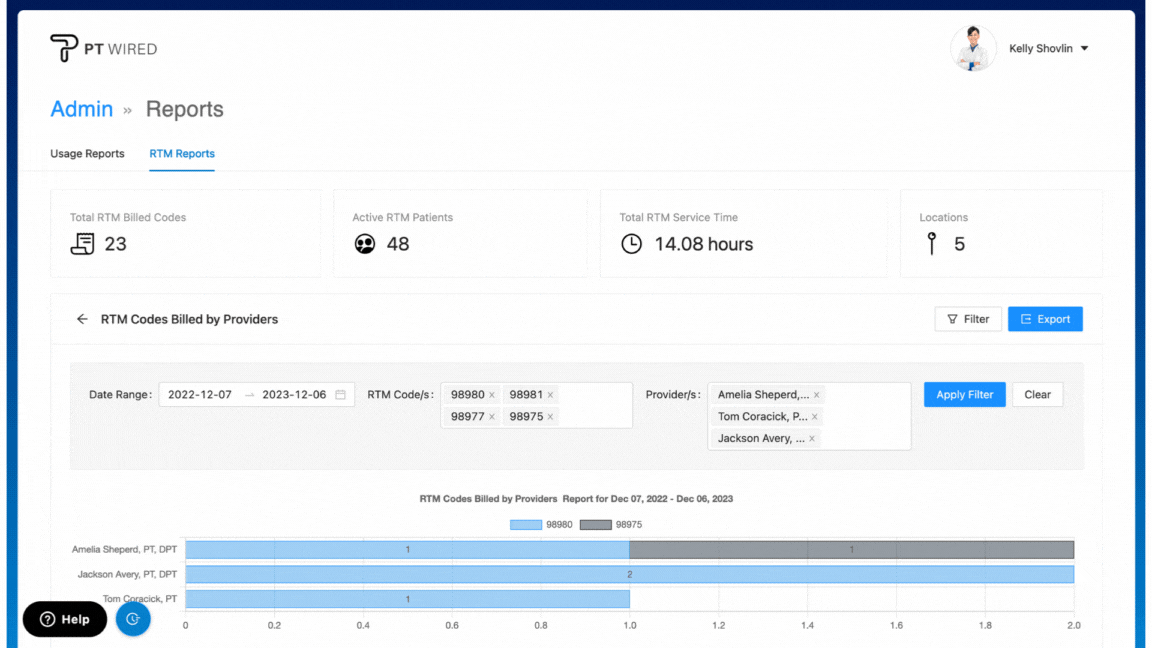The image size is (1152, 648).
Task: Click the blue clock icon near Help
Action: 133,619
